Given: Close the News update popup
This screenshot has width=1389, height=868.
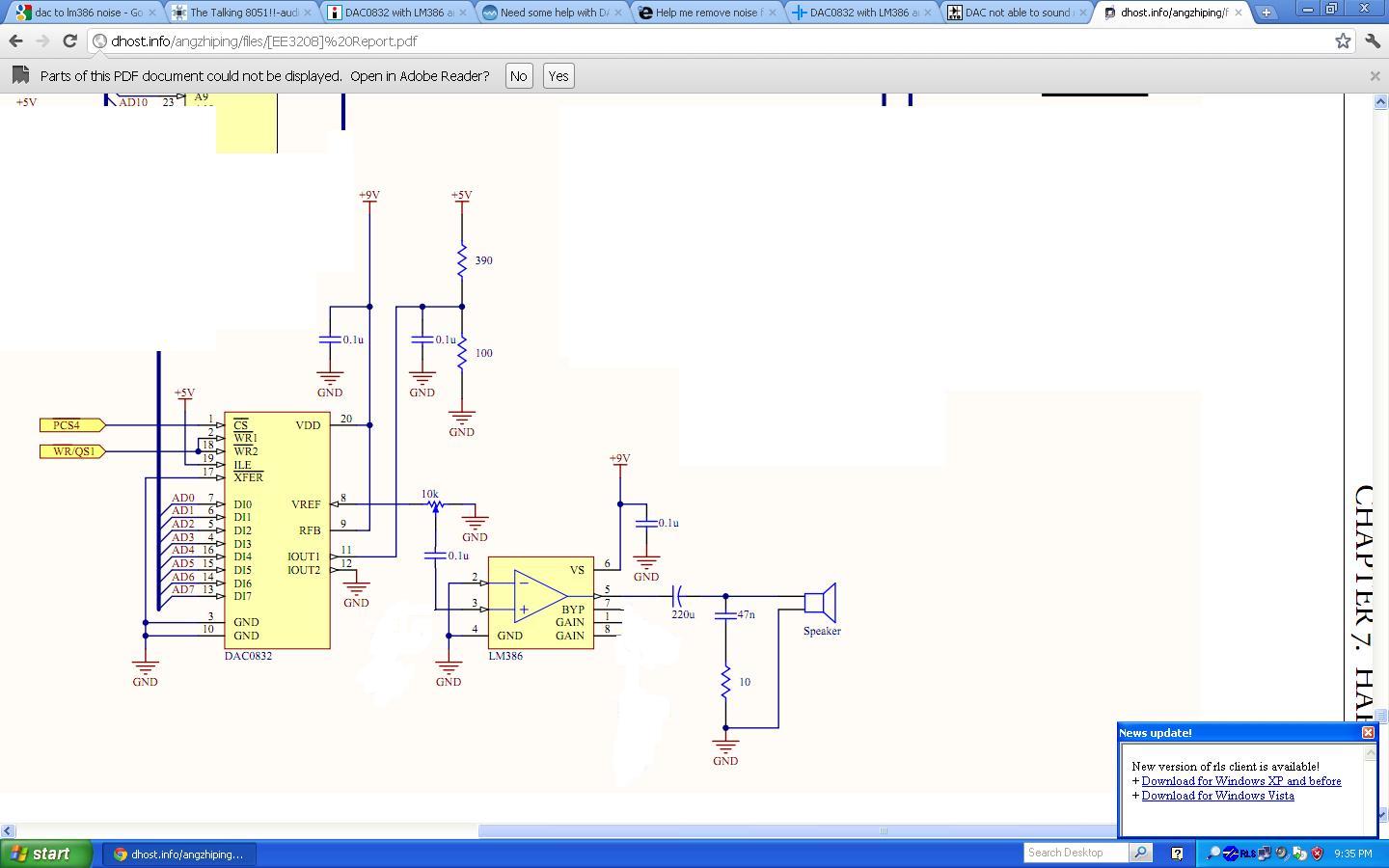Looking at the screenshot, I should [x=1368, y=733].
